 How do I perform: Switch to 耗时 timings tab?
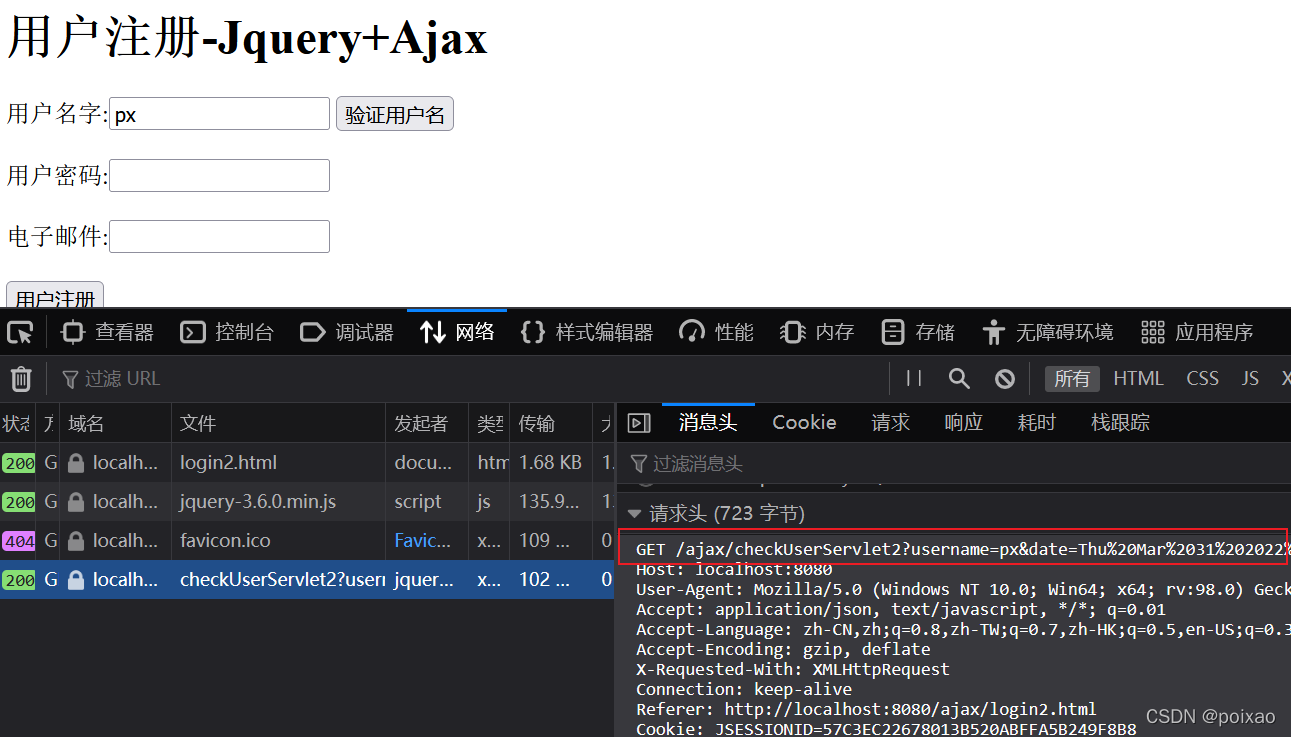click(1037, 423)
